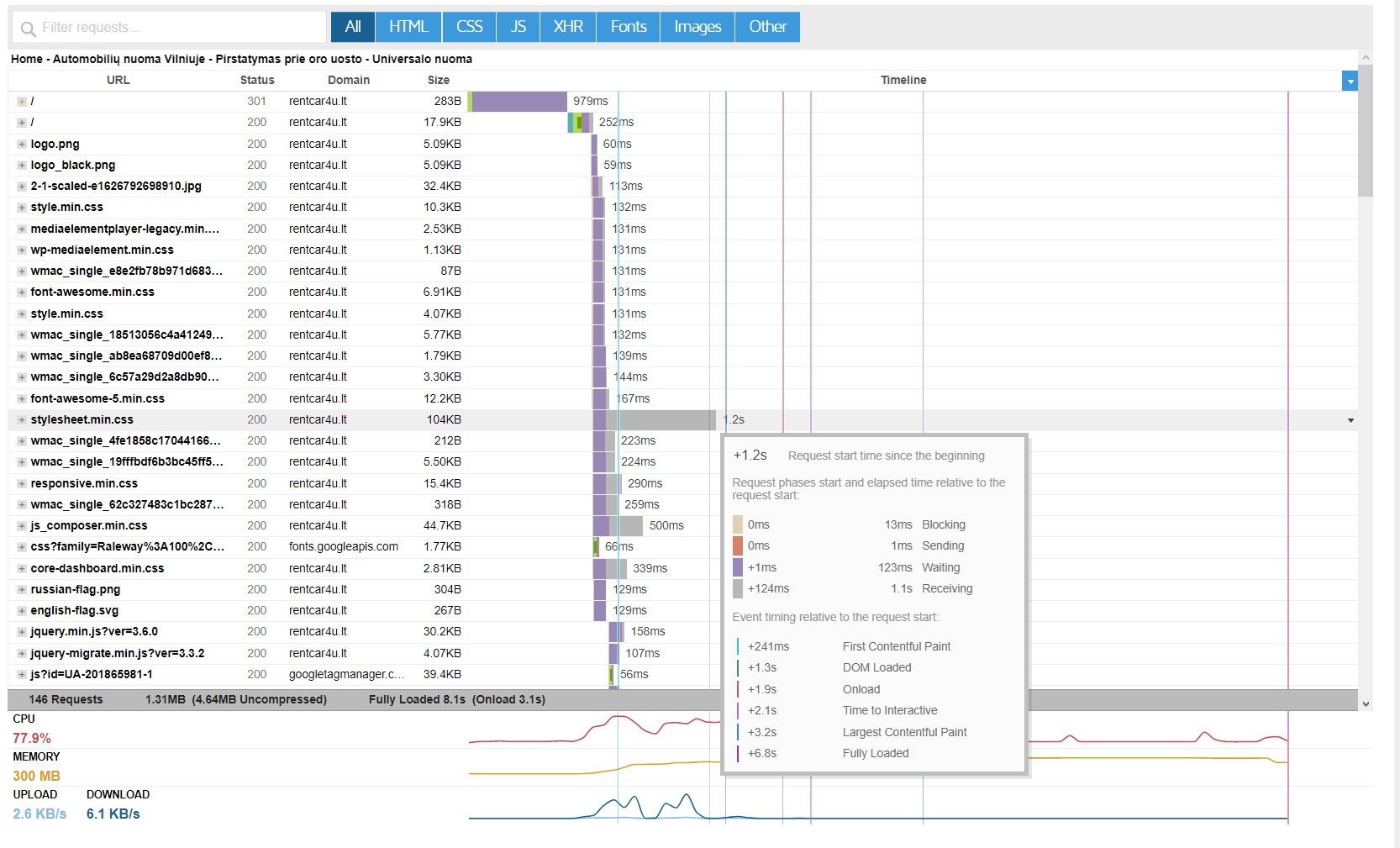Filter requests by CSS tab
The width and height of the screenshot is (1400, 848).
[469, 27]
